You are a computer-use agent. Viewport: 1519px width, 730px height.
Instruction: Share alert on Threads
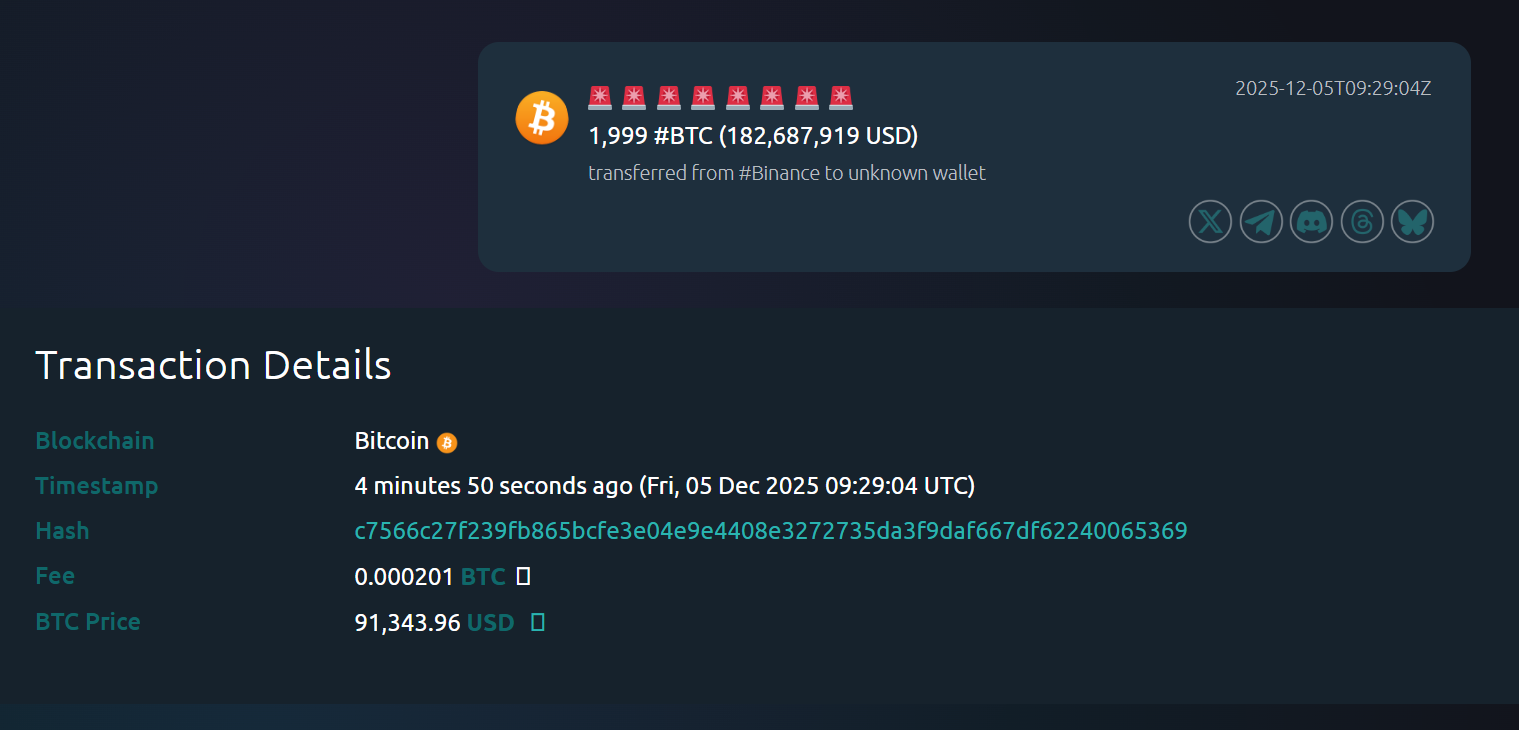[x=1362, y=221]
